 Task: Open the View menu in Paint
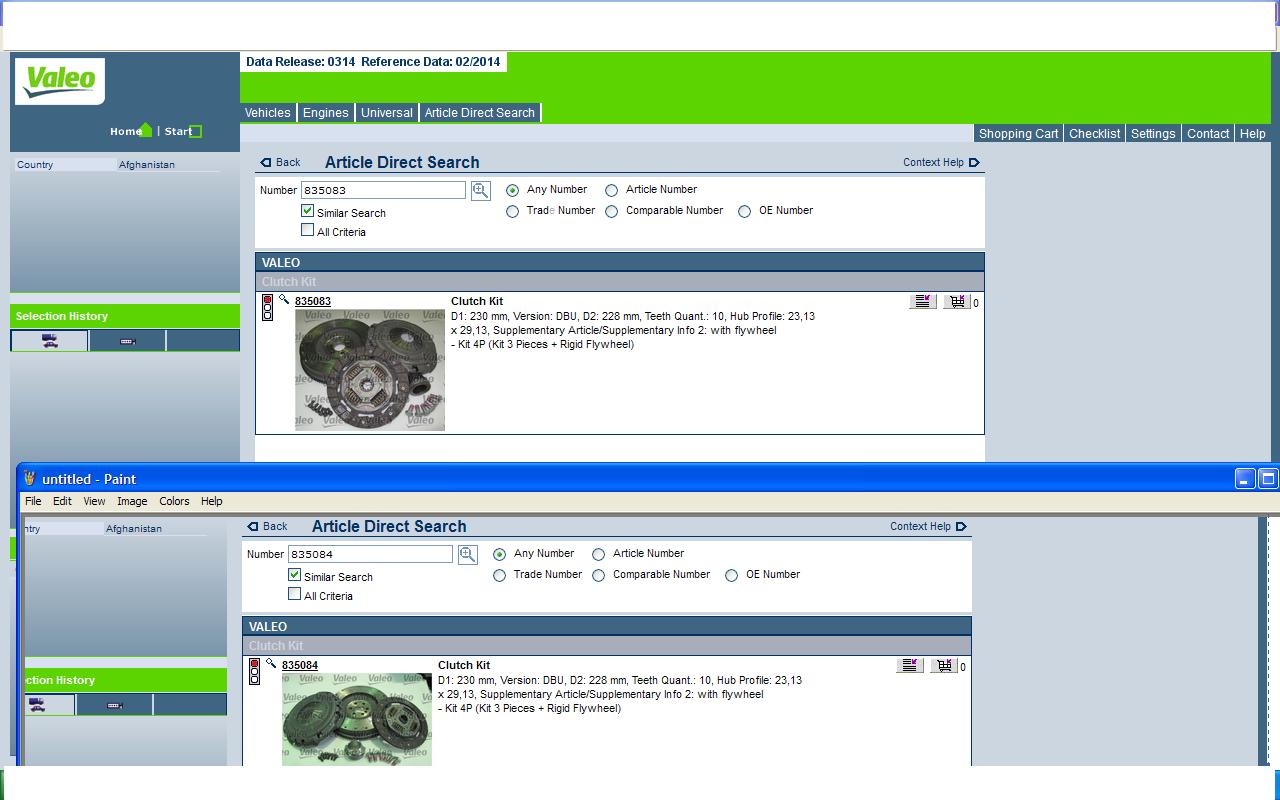94,501
